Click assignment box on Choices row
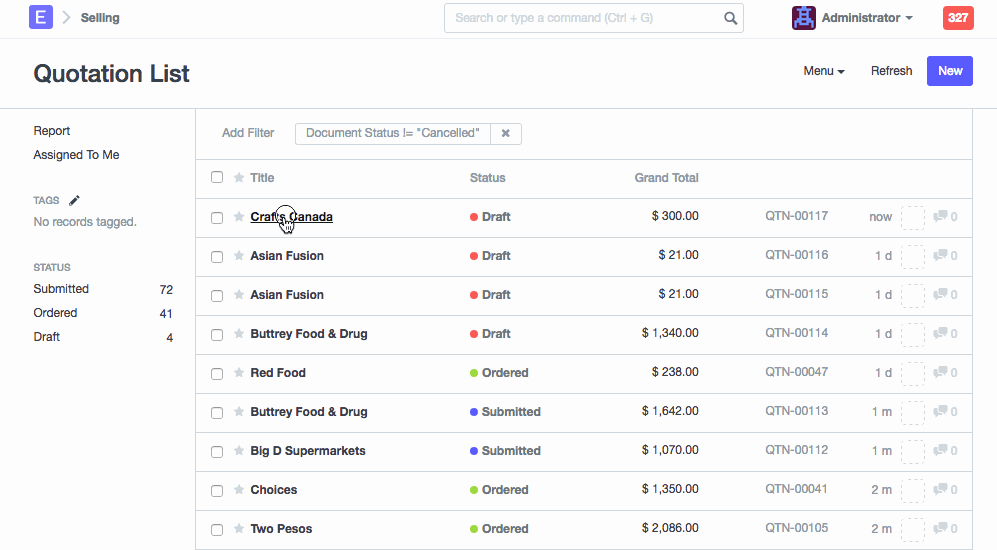This screenshot has height=550, width=997. coord(912,490)
